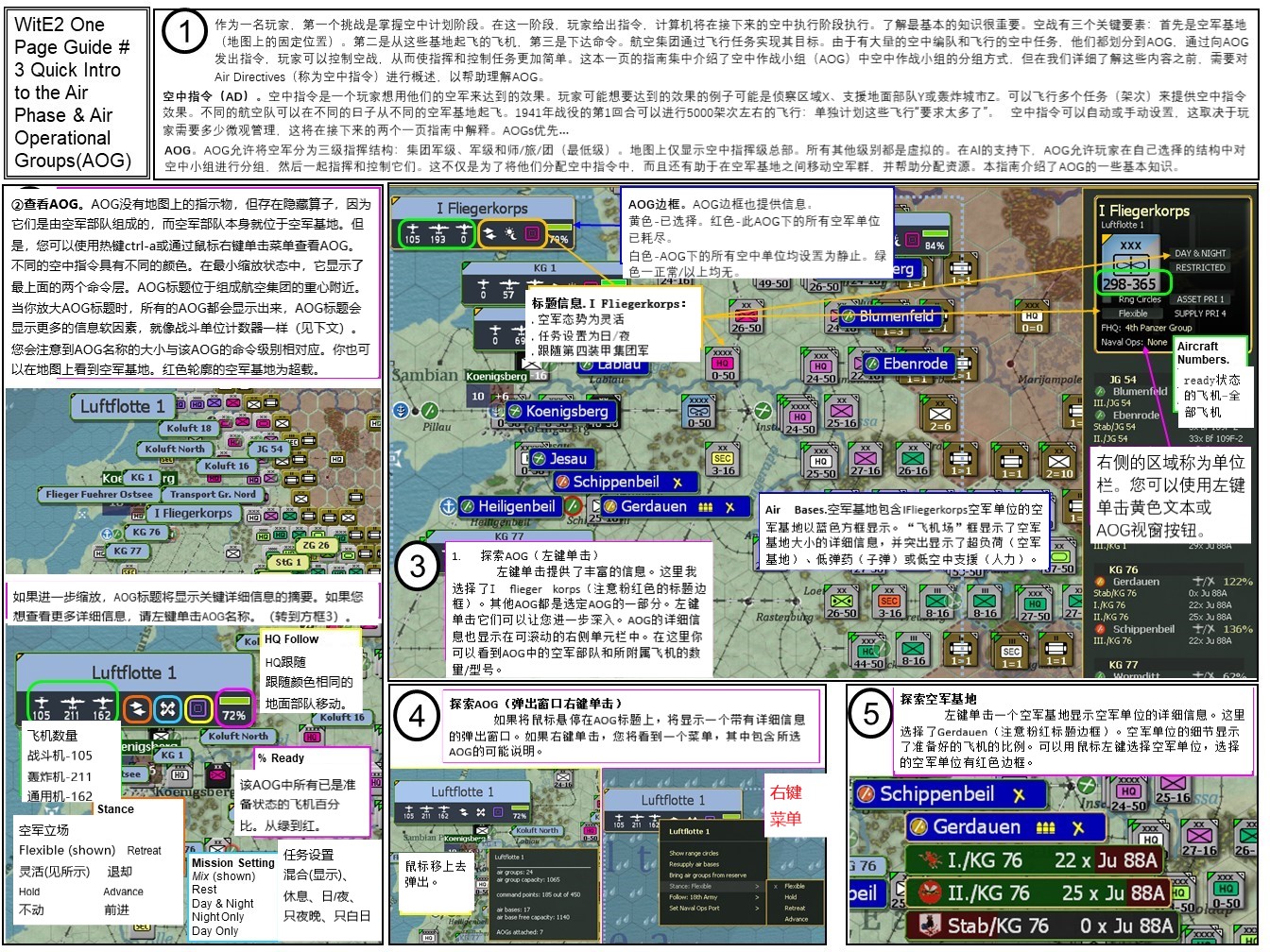This screenshot has width=1270, height=952.
Task: Click green airfield icon next to Pillau
Action: click(x=430, y=411)
